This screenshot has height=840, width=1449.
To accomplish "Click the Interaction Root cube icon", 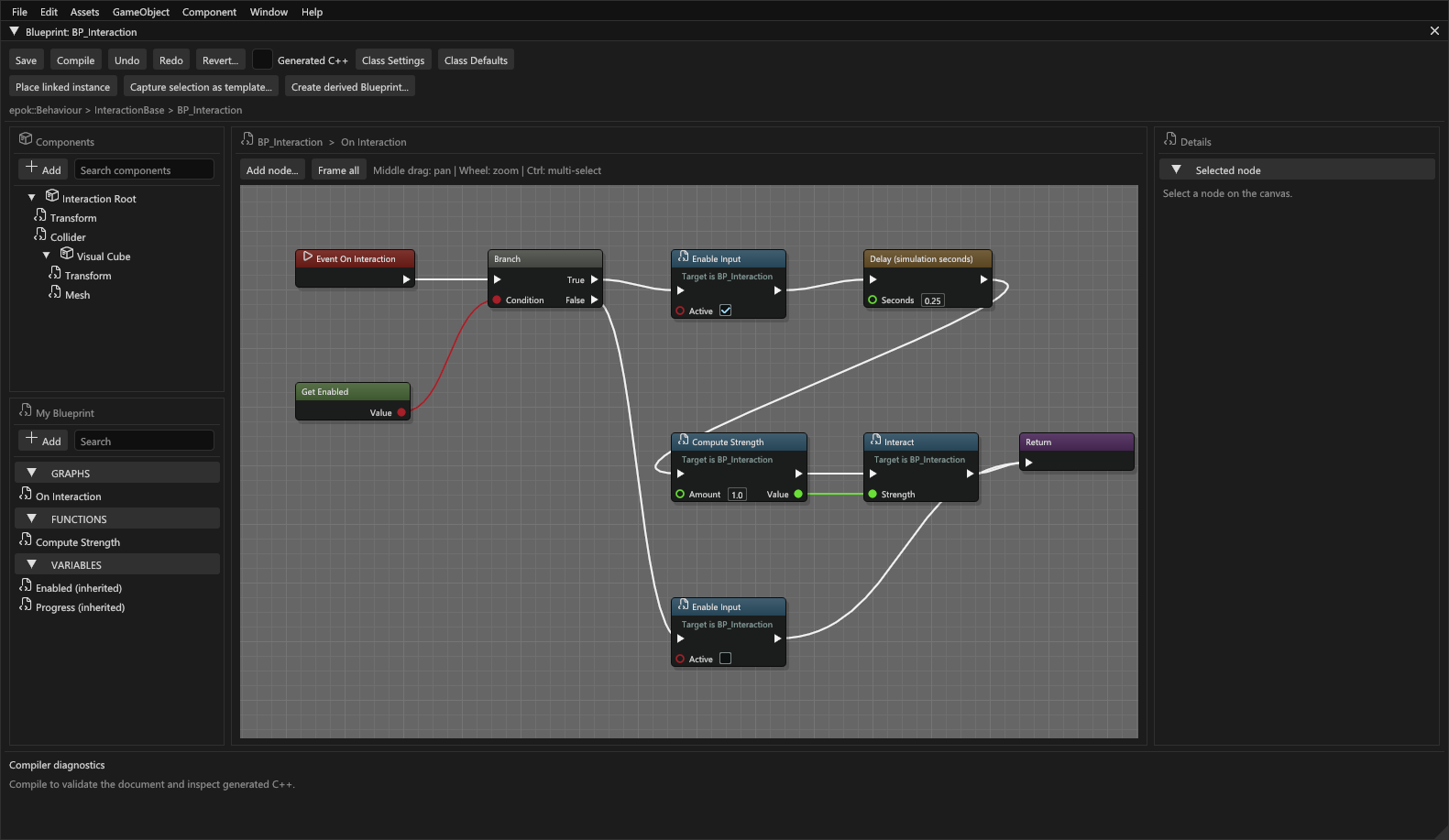I will click(52, 196).
